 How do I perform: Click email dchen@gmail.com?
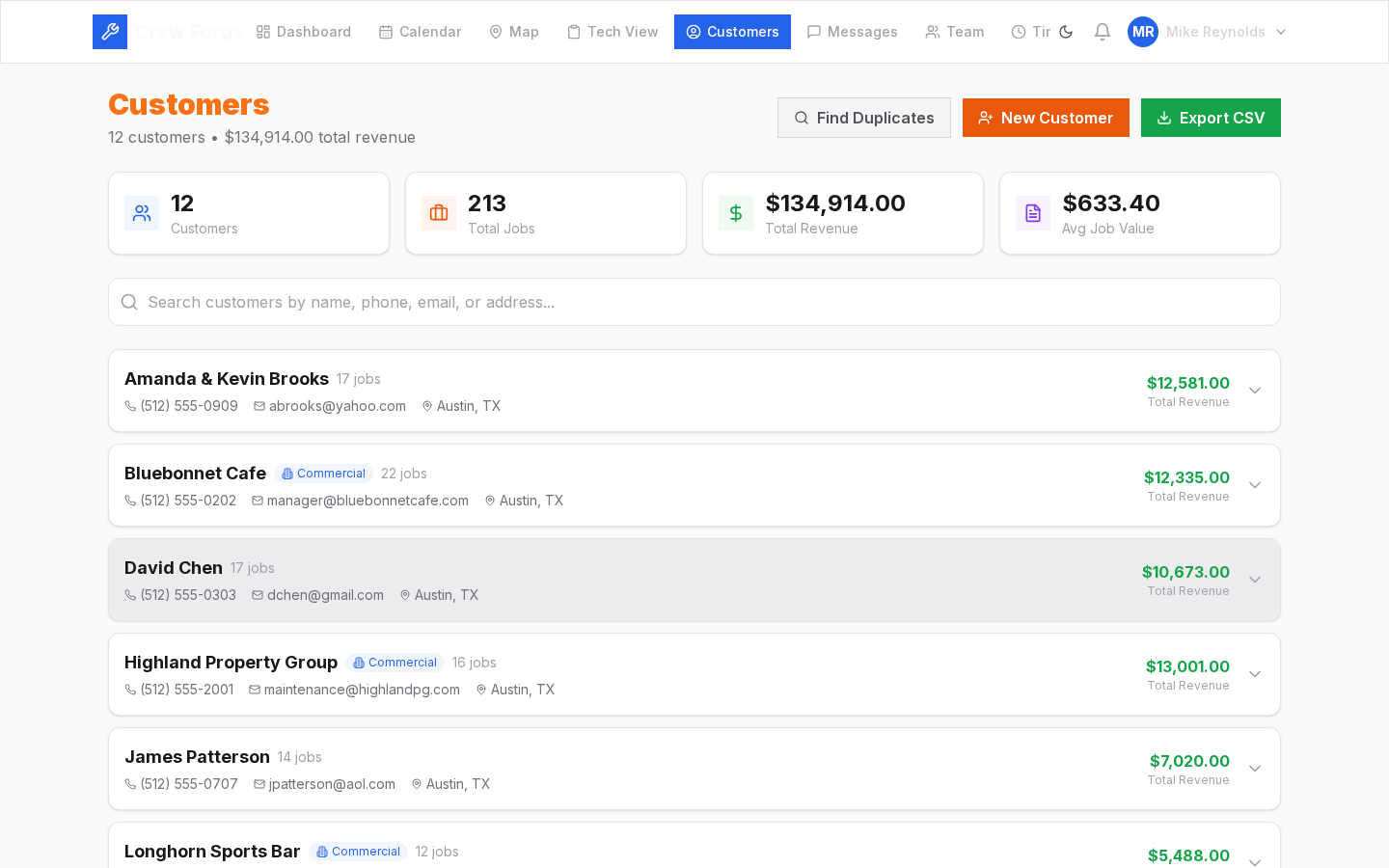[325, 595]
